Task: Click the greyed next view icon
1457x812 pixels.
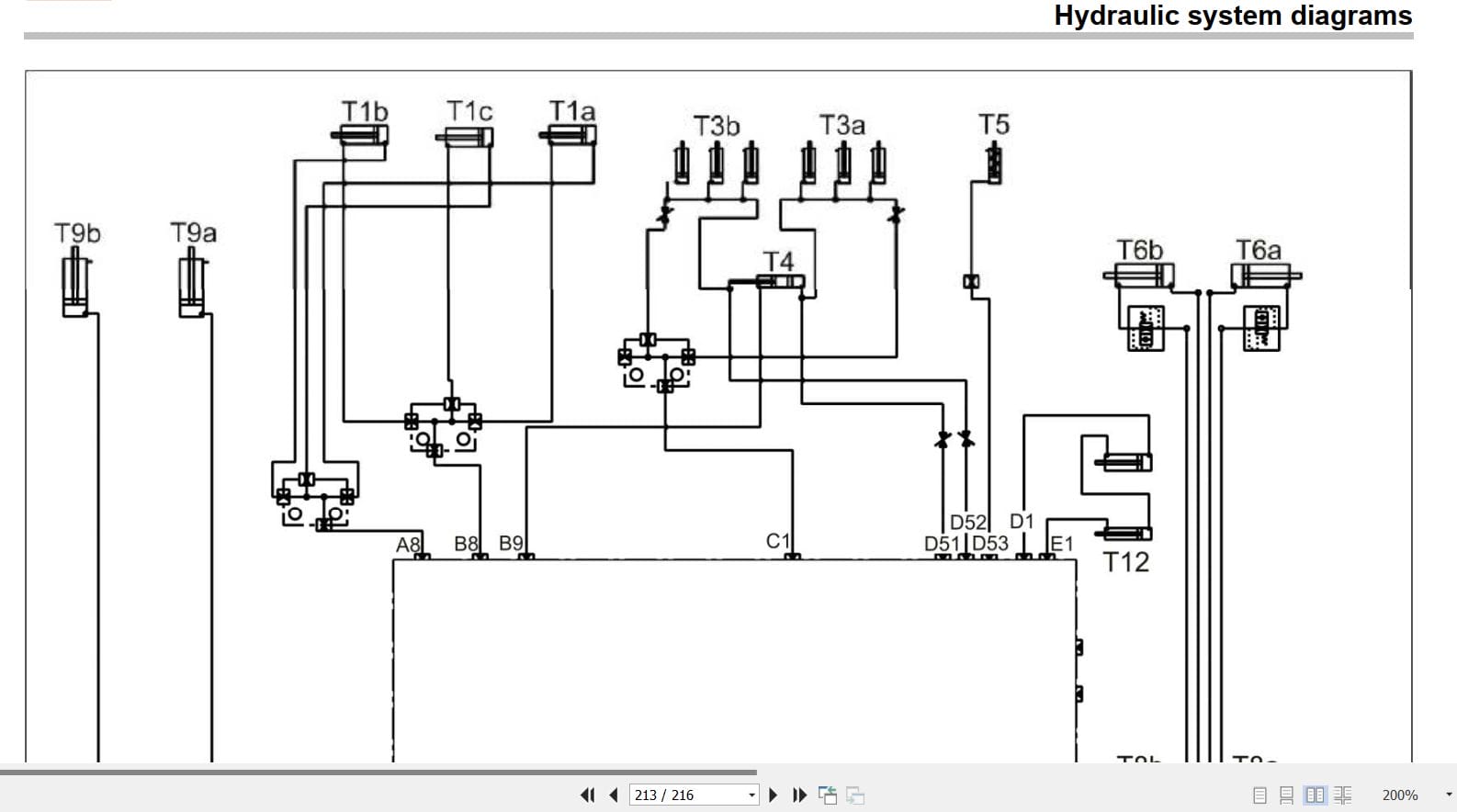Action: pyautogui.click(x=855, y=795)
